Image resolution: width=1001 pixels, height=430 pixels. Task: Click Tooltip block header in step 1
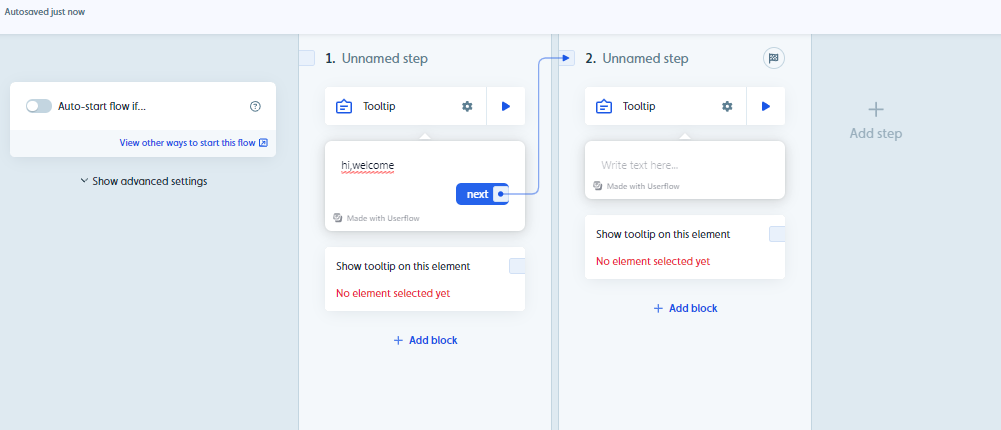pos(405,107)
